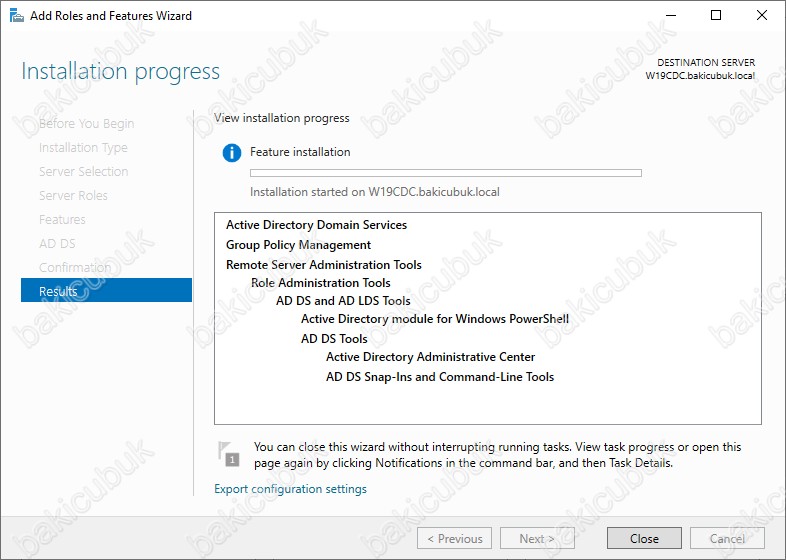The image size is (786, 560).
Task: Select the Installation Type step in the sidebar
Action: click(83, 147)
